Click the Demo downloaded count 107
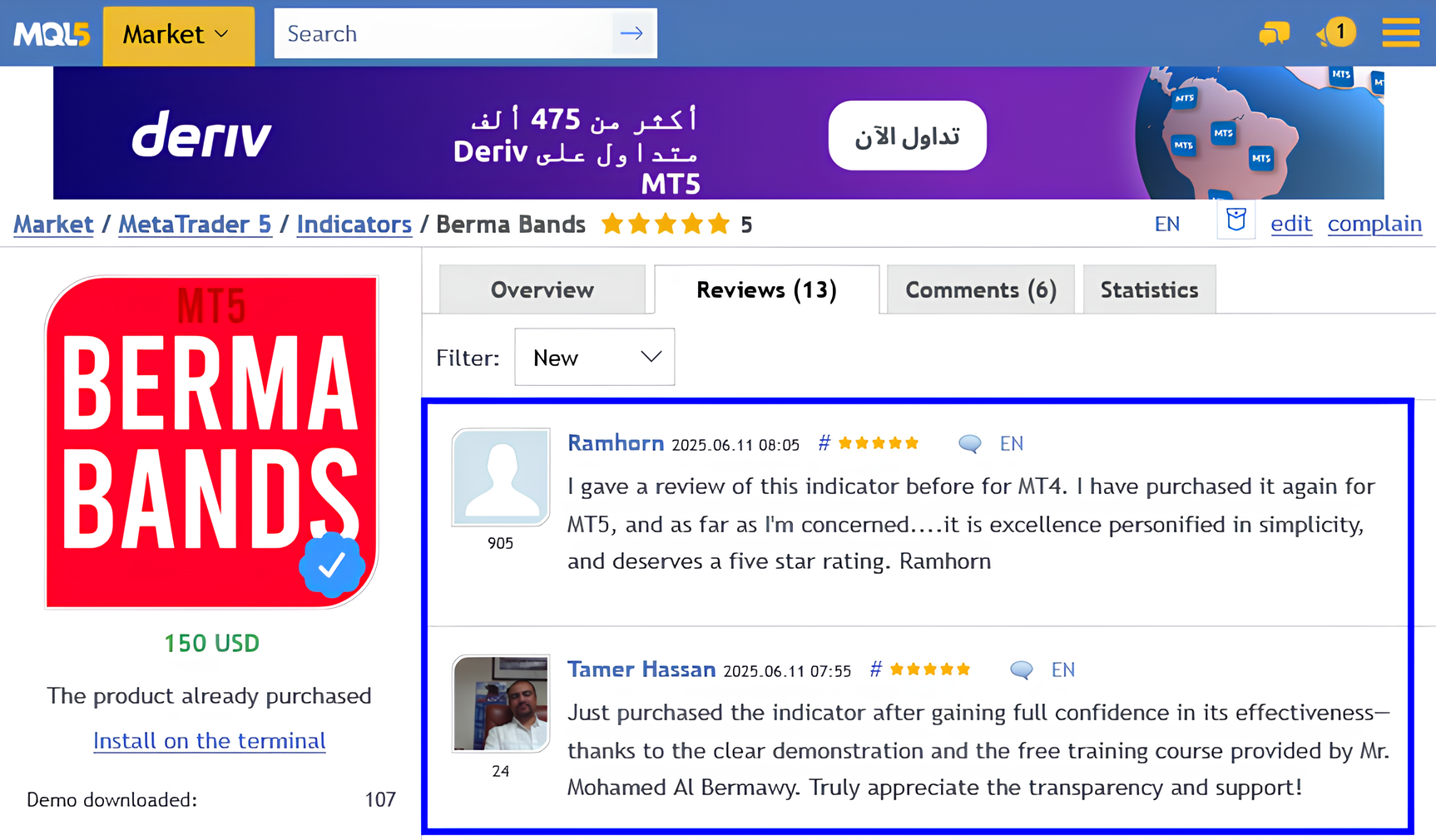This screenshot has width=1436, height=840. click(380, 800)
